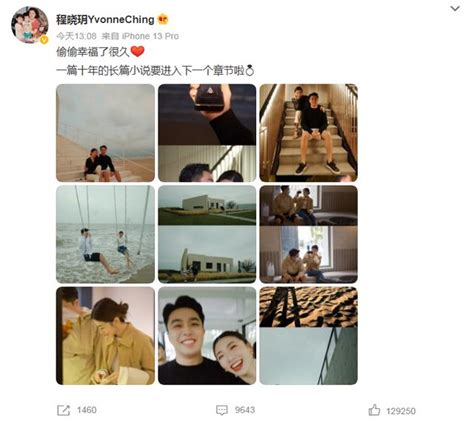Viewport: 474px width, 421px height.
Task: Click the iPhone 13 Pro source link
Action: [x=150, y=36]
